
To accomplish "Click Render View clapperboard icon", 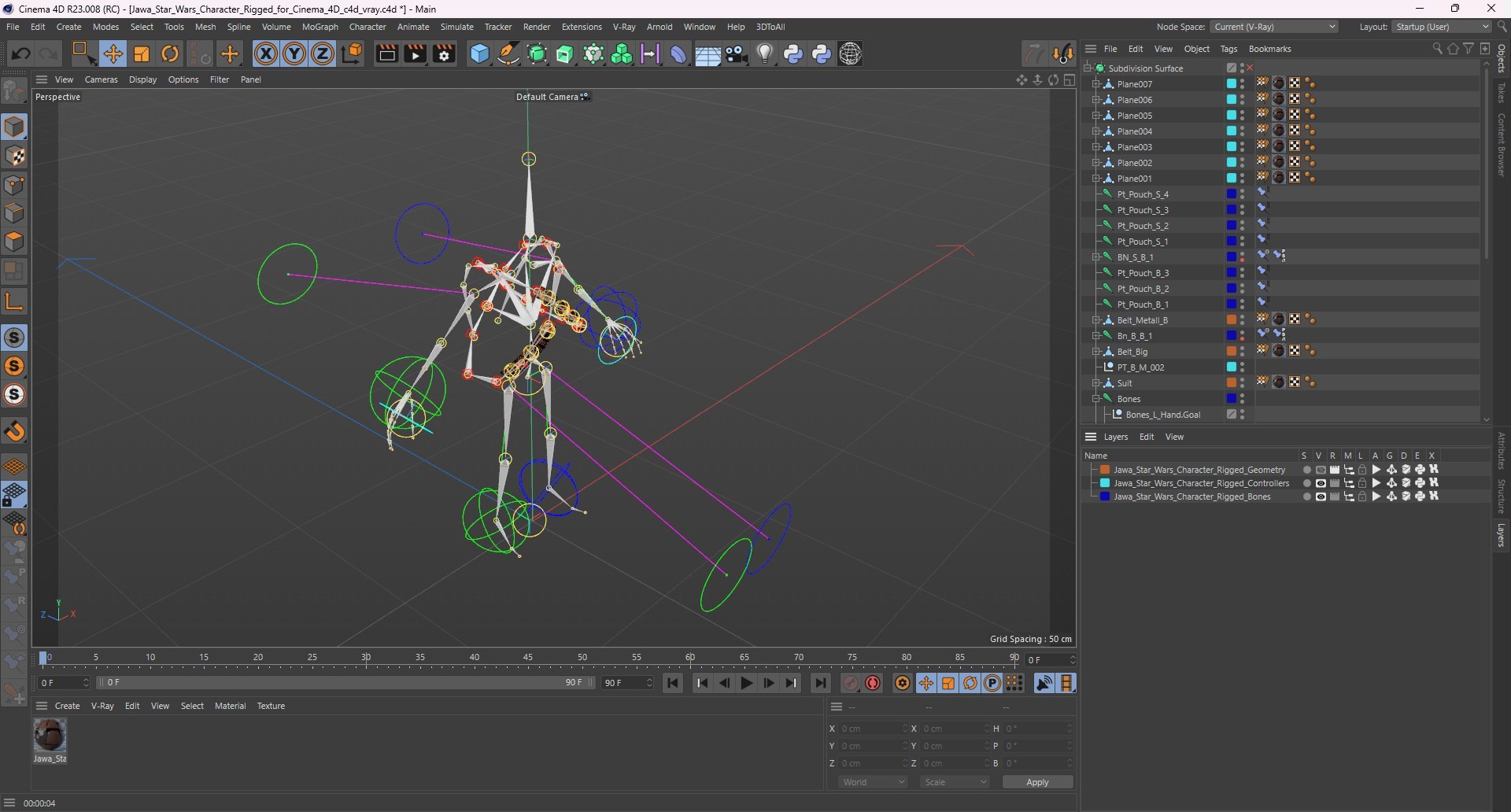I will 386,54.
